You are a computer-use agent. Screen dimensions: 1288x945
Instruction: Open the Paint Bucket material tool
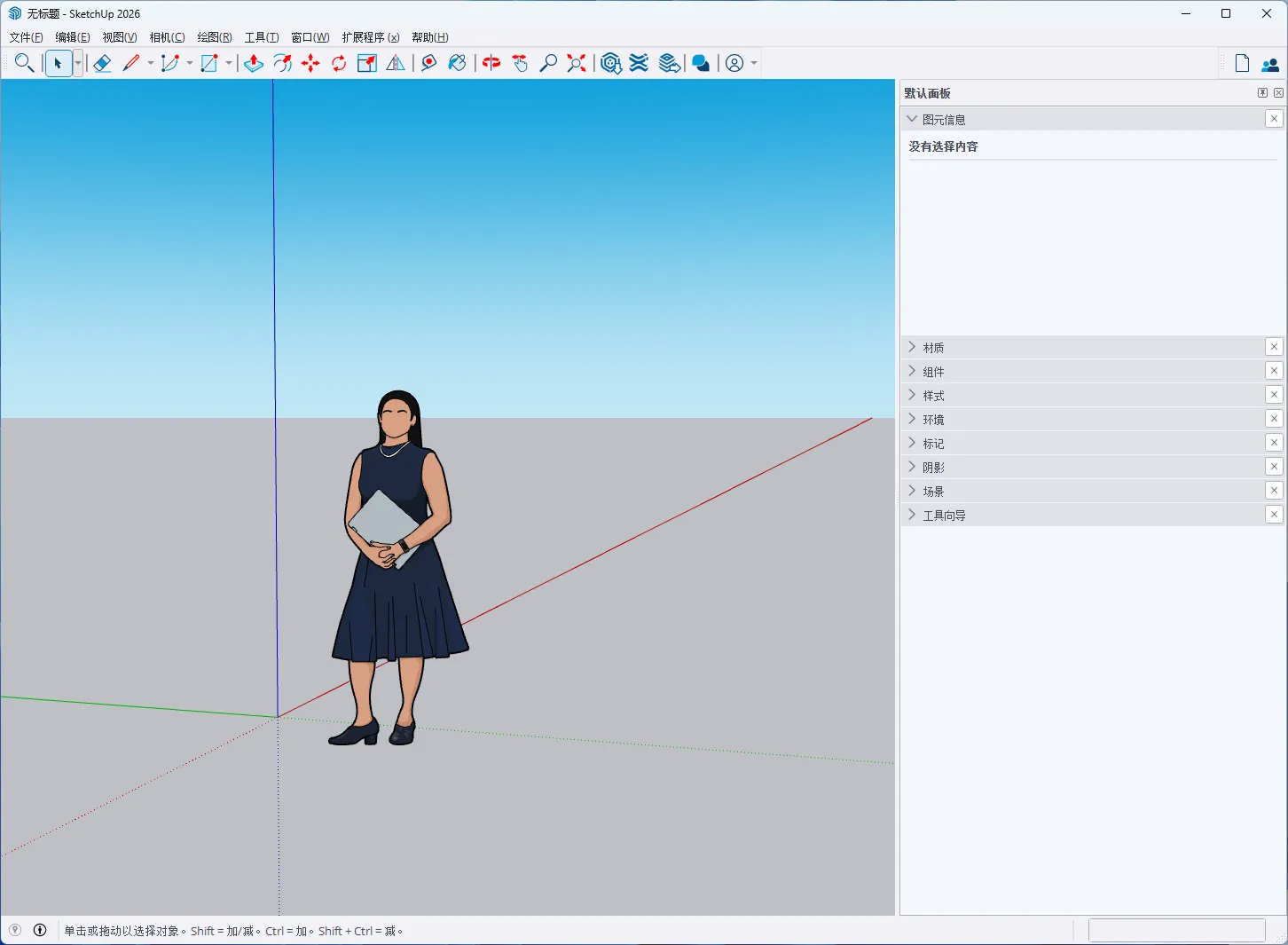coord(458,63)
